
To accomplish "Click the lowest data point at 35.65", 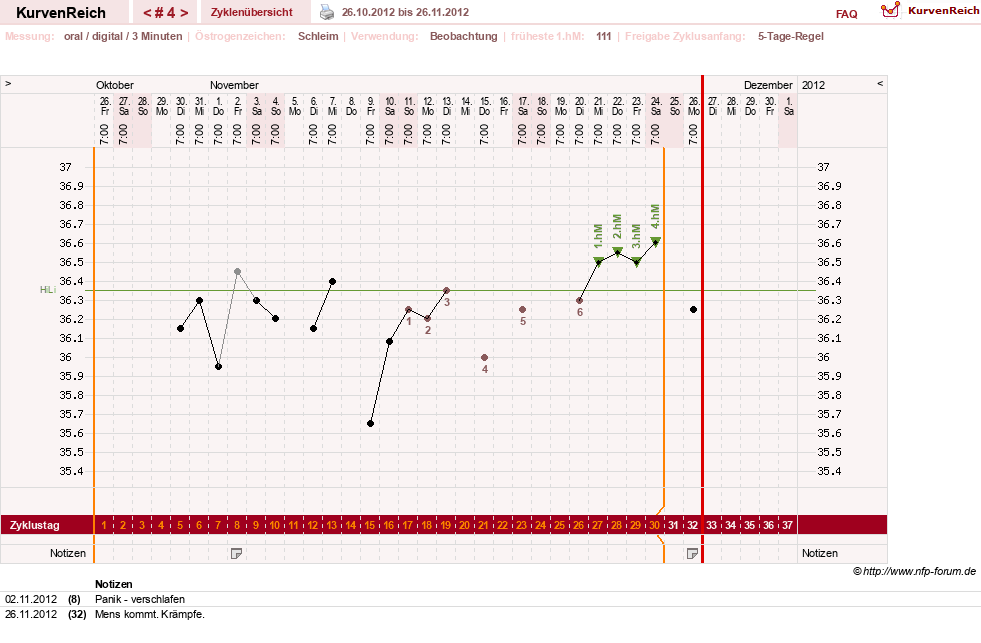I will [x=370, y=423].
